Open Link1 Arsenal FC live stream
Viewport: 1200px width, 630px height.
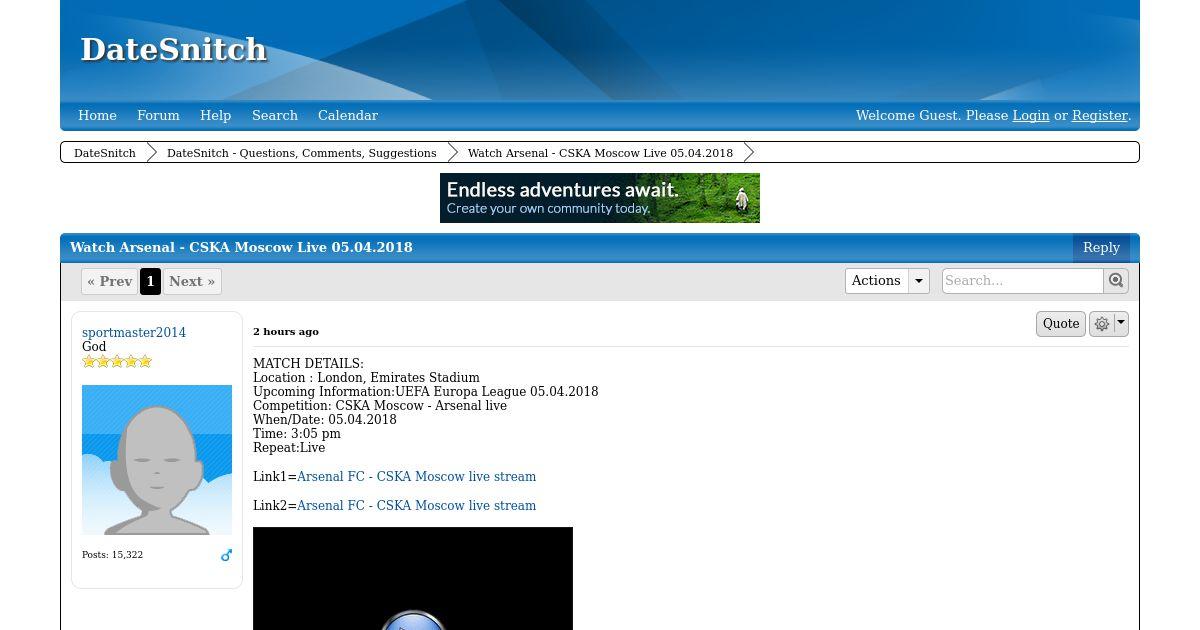[416, 477]
